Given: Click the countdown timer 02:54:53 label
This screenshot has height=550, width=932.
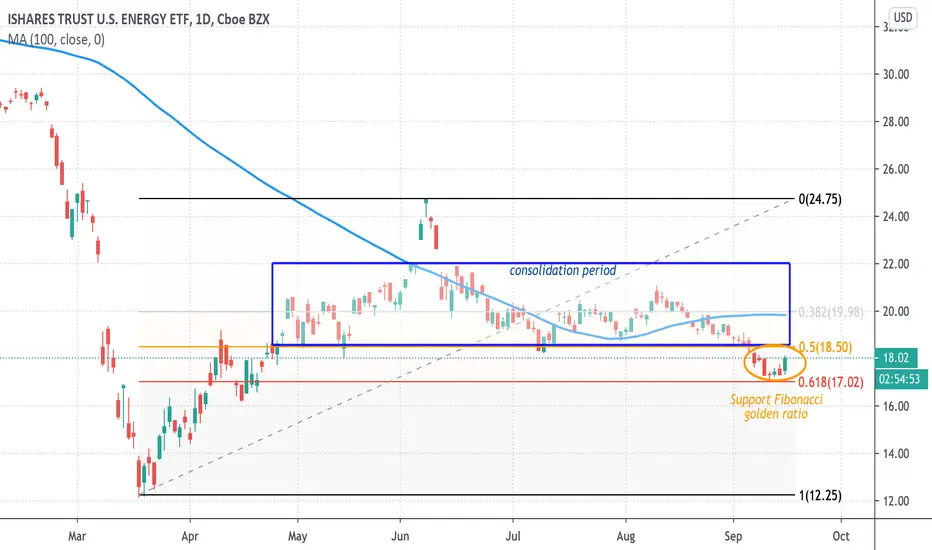Looking at the screenshot, I should tap(899, 379).
